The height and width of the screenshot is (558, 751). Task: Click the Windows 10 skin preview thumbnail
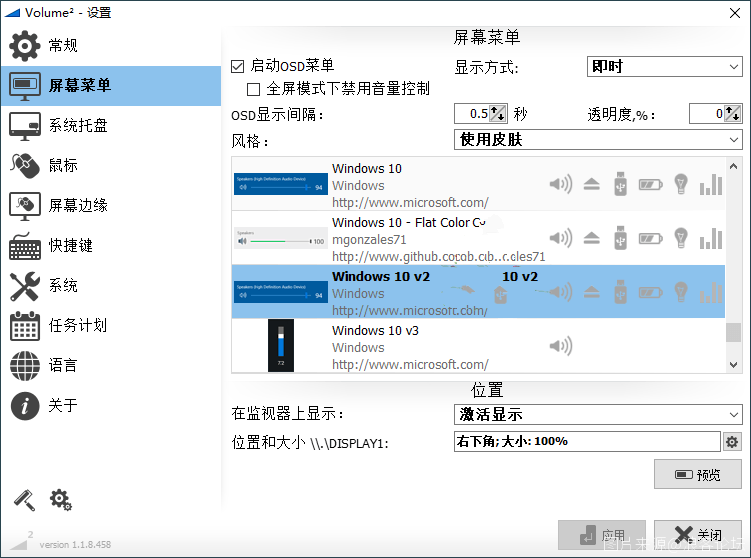coord(281,184)
